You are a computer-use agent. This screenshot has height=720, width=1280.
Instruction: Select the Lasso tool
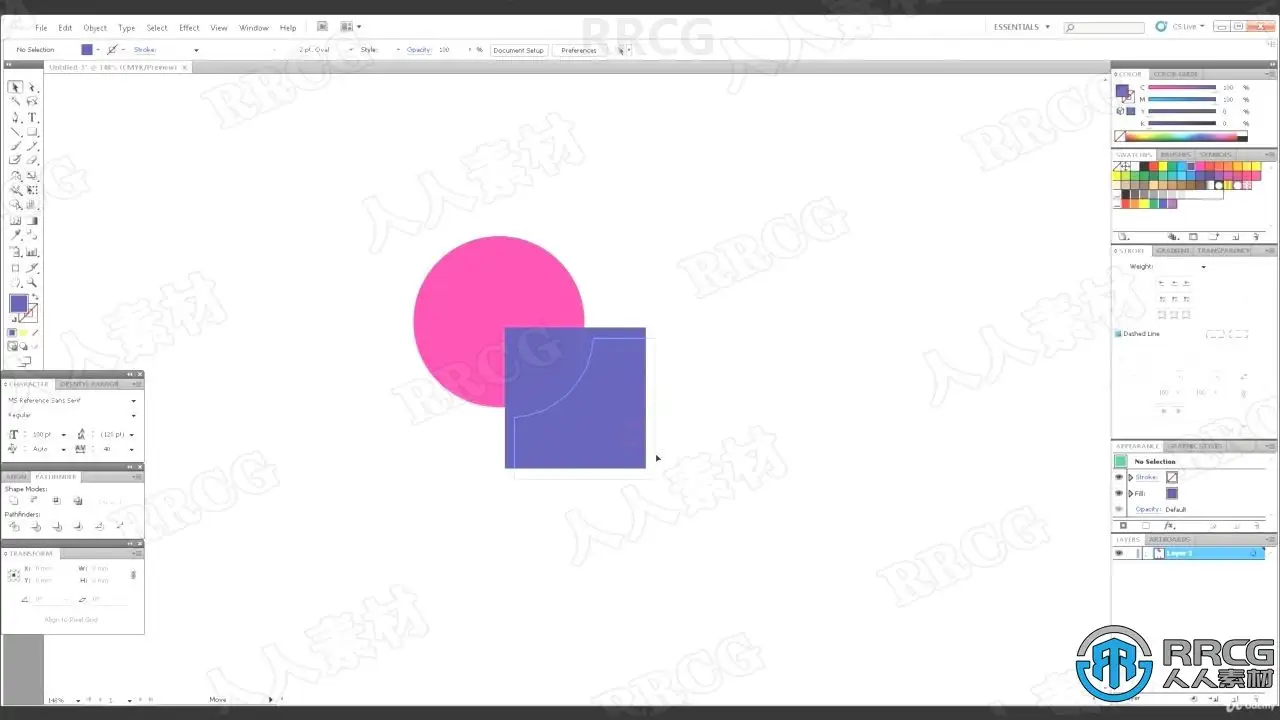pos(32,102)
